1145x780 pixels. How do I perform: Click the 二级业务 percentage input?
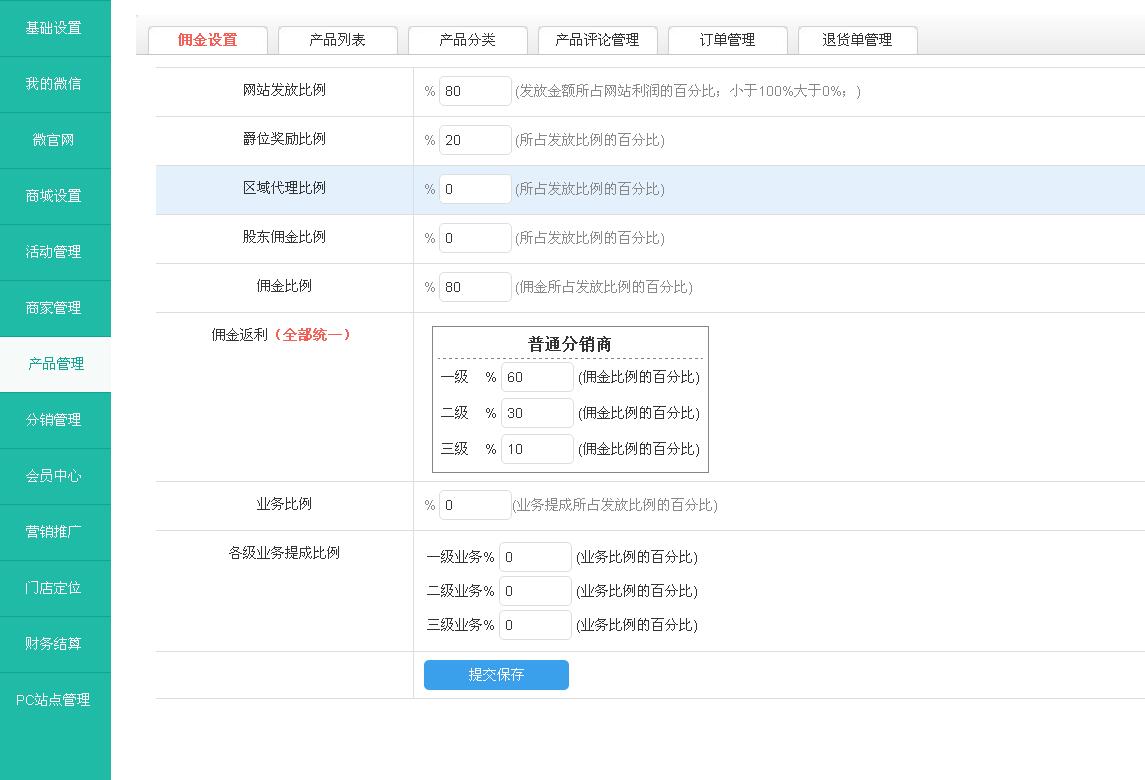click(x=535, y=591)
